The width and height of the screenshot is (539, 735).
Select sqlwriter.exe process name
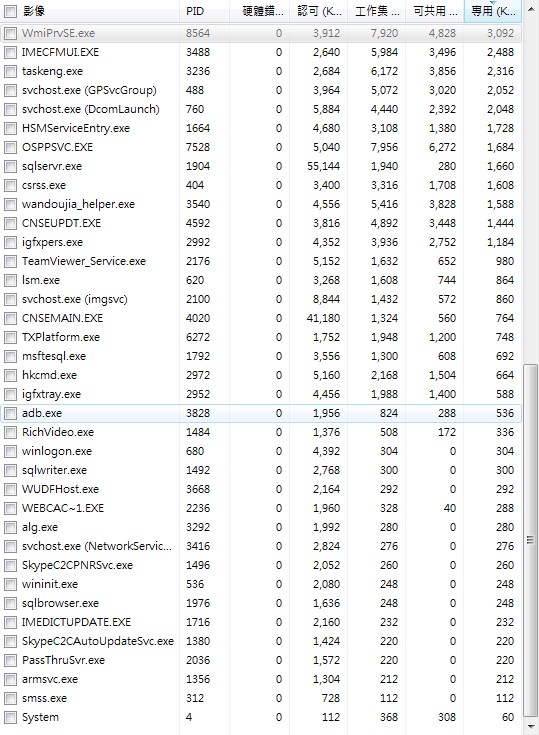pyautogui.click(x=54, y=470)
